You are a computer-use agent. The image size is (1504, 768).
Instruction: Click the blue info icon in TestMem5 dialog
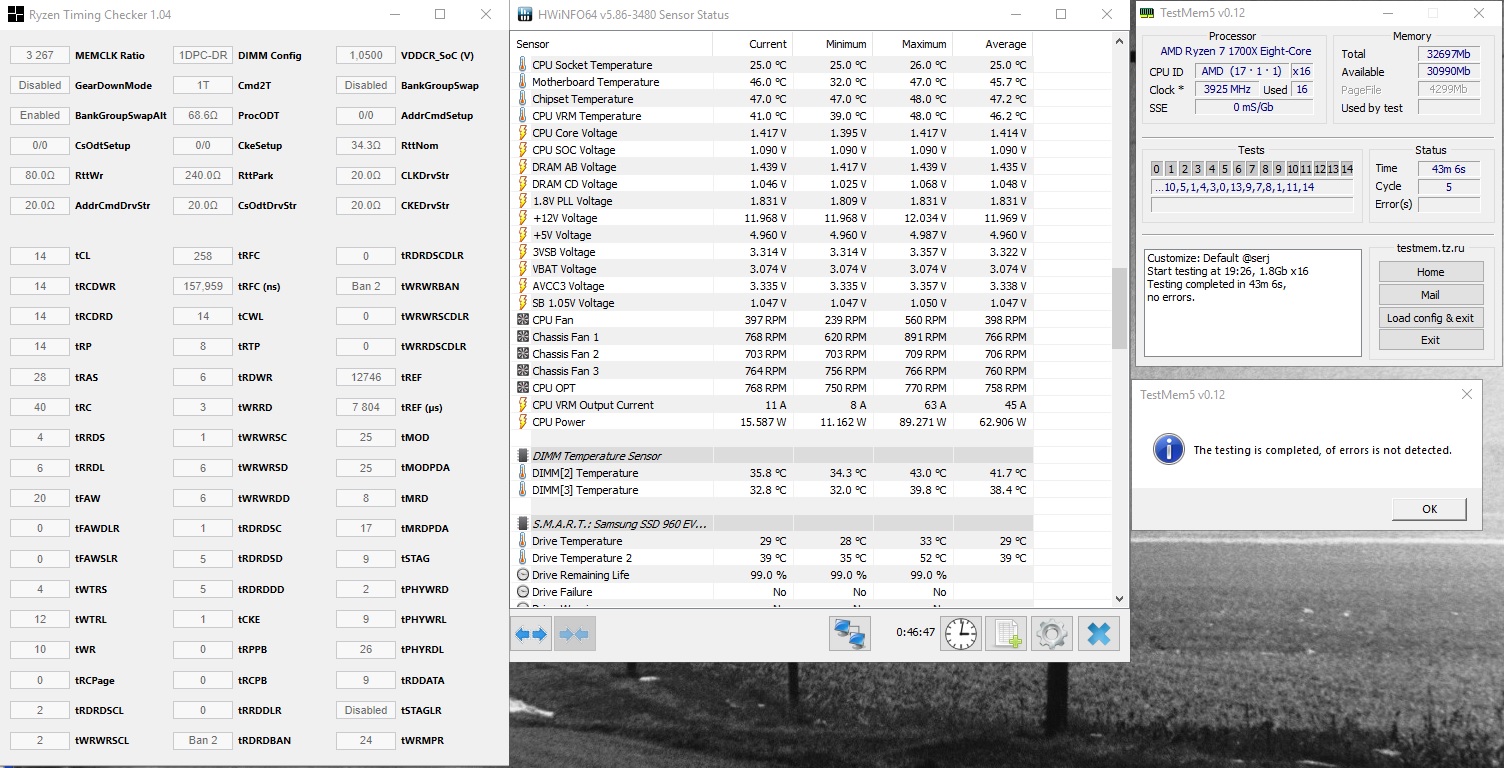click(1168, 449)
